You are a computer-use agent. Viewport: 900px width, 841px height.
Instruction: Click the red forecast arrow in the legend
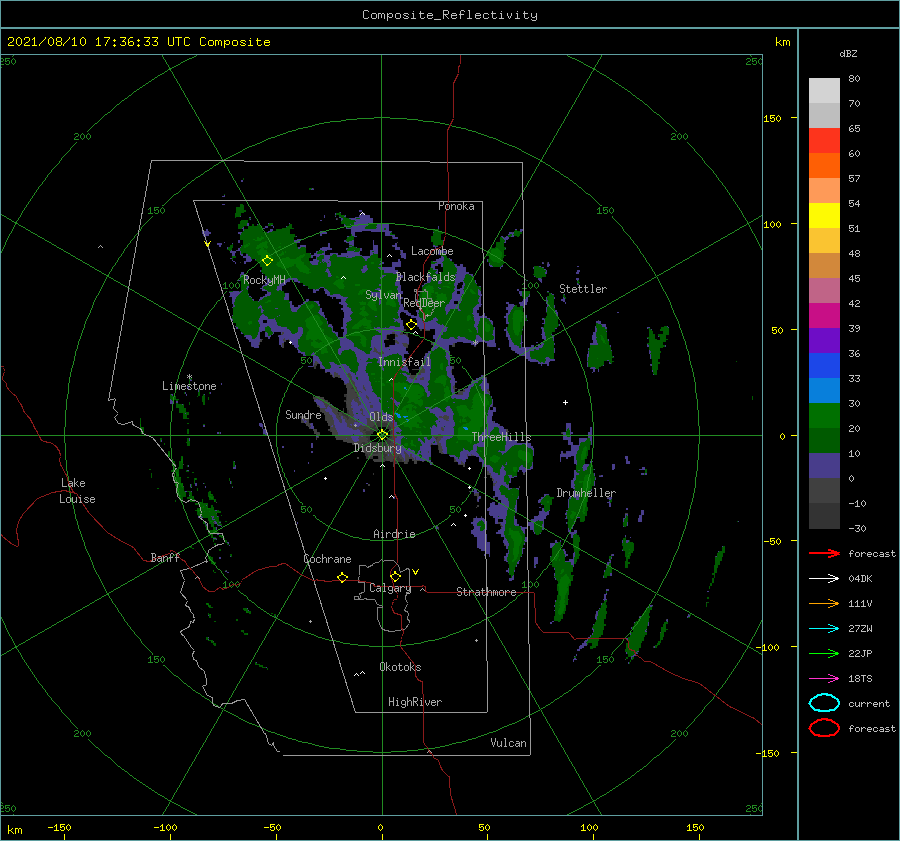(824, 553)
